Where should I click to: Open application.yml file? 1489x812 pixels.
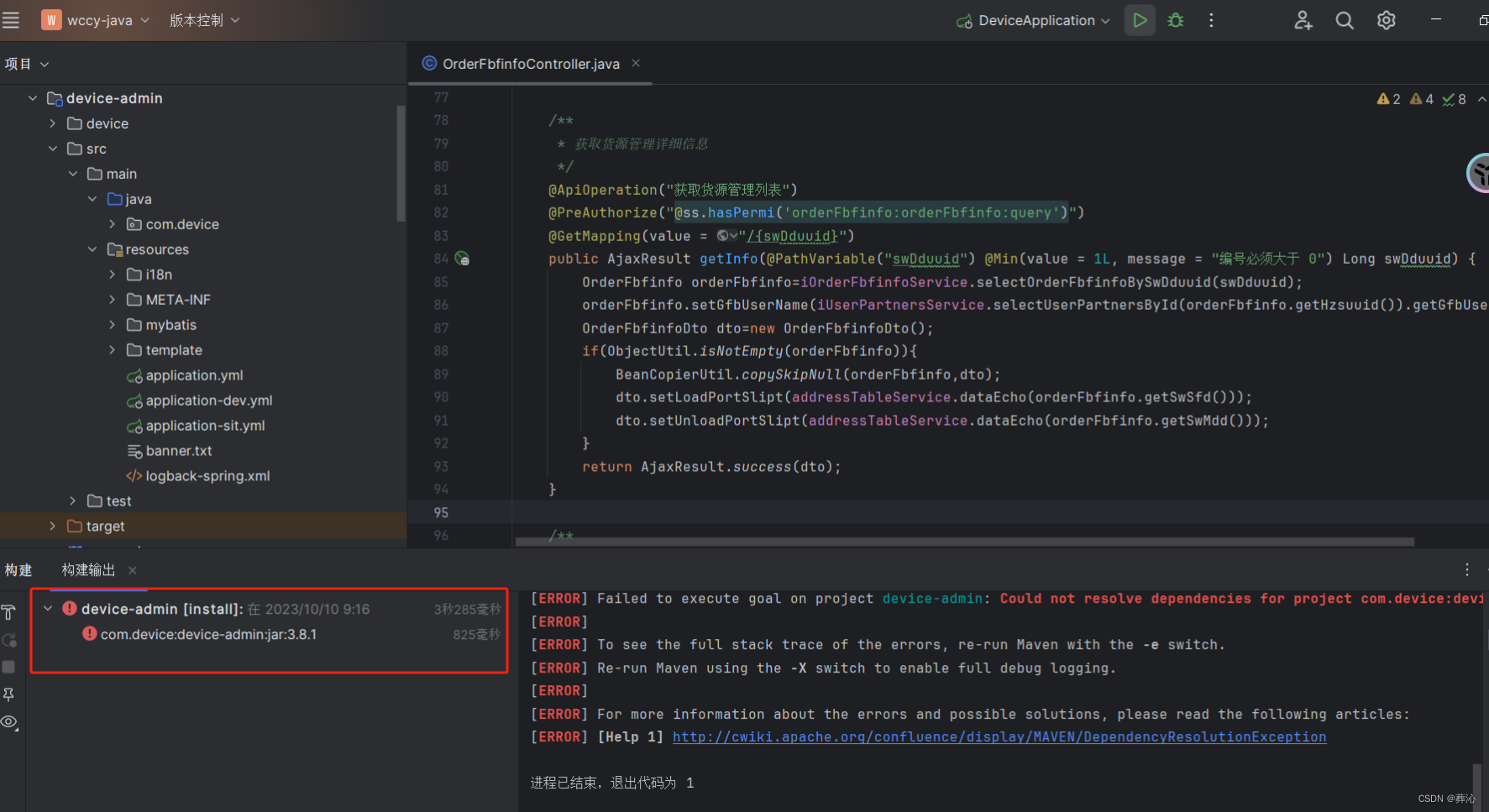[x=185, y=375]
